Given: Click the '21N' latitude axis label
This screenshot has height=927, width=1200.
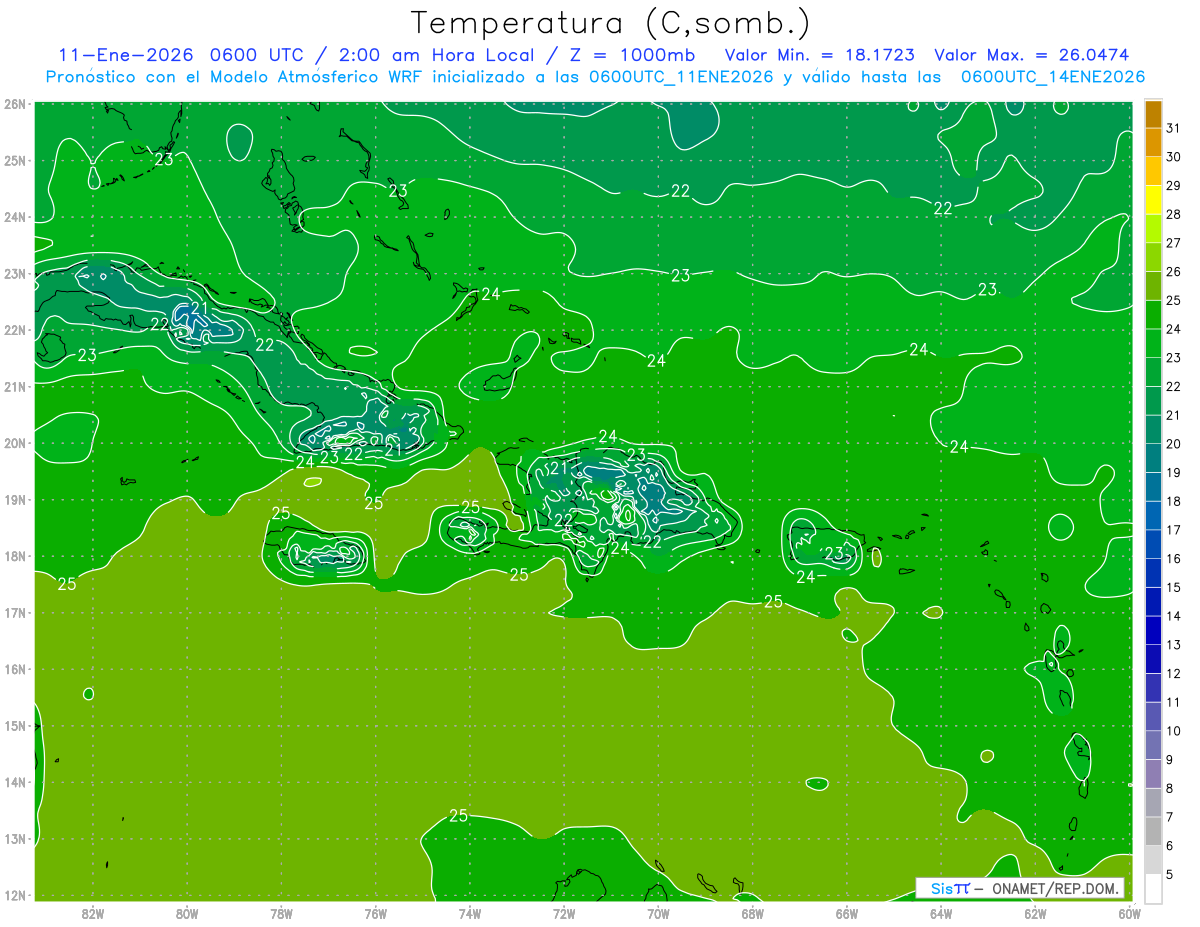Looking at the screenshot, I should click(15, 386).
